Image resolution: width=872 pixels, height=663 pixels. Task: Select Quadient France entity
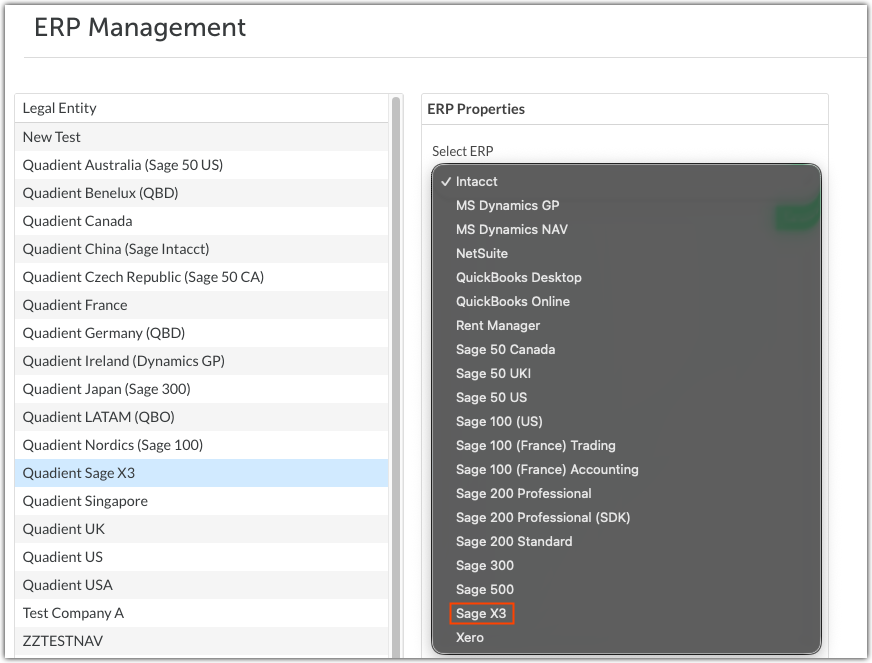tap(201, 305)
